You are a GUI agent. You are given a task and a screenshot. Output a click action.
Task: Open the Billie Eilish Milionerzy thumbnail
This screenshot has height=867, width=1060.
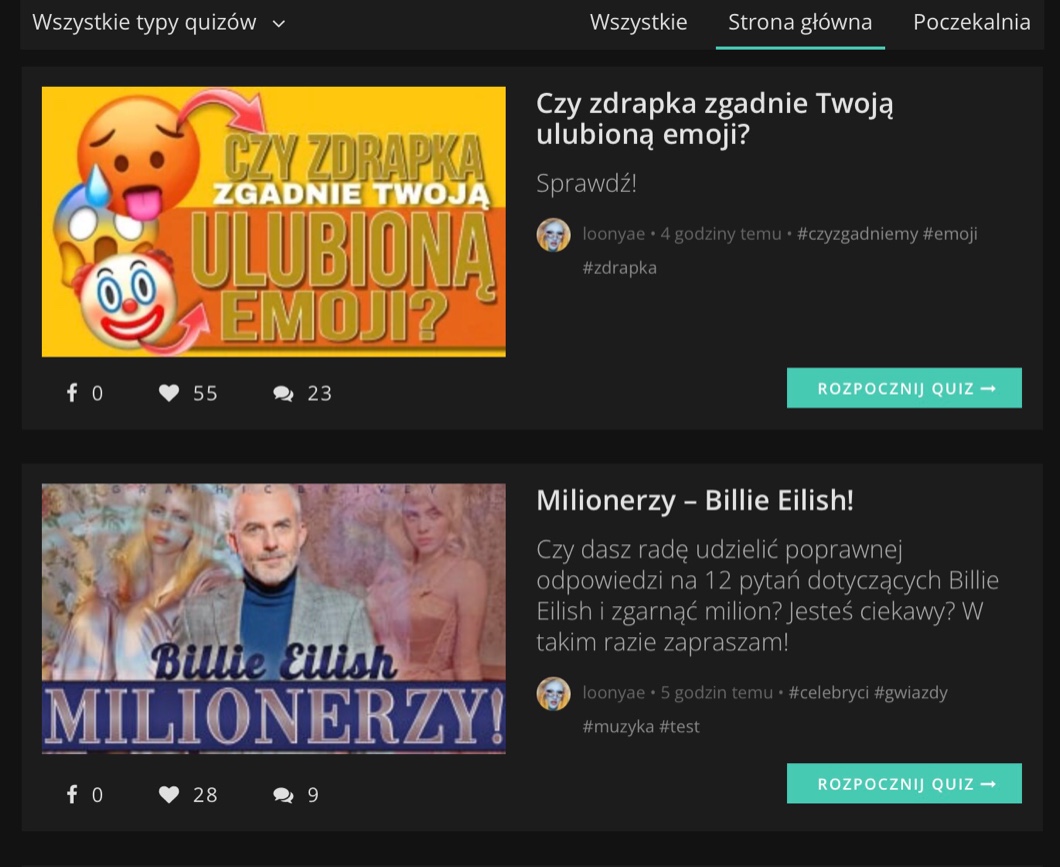click(274, 618)
